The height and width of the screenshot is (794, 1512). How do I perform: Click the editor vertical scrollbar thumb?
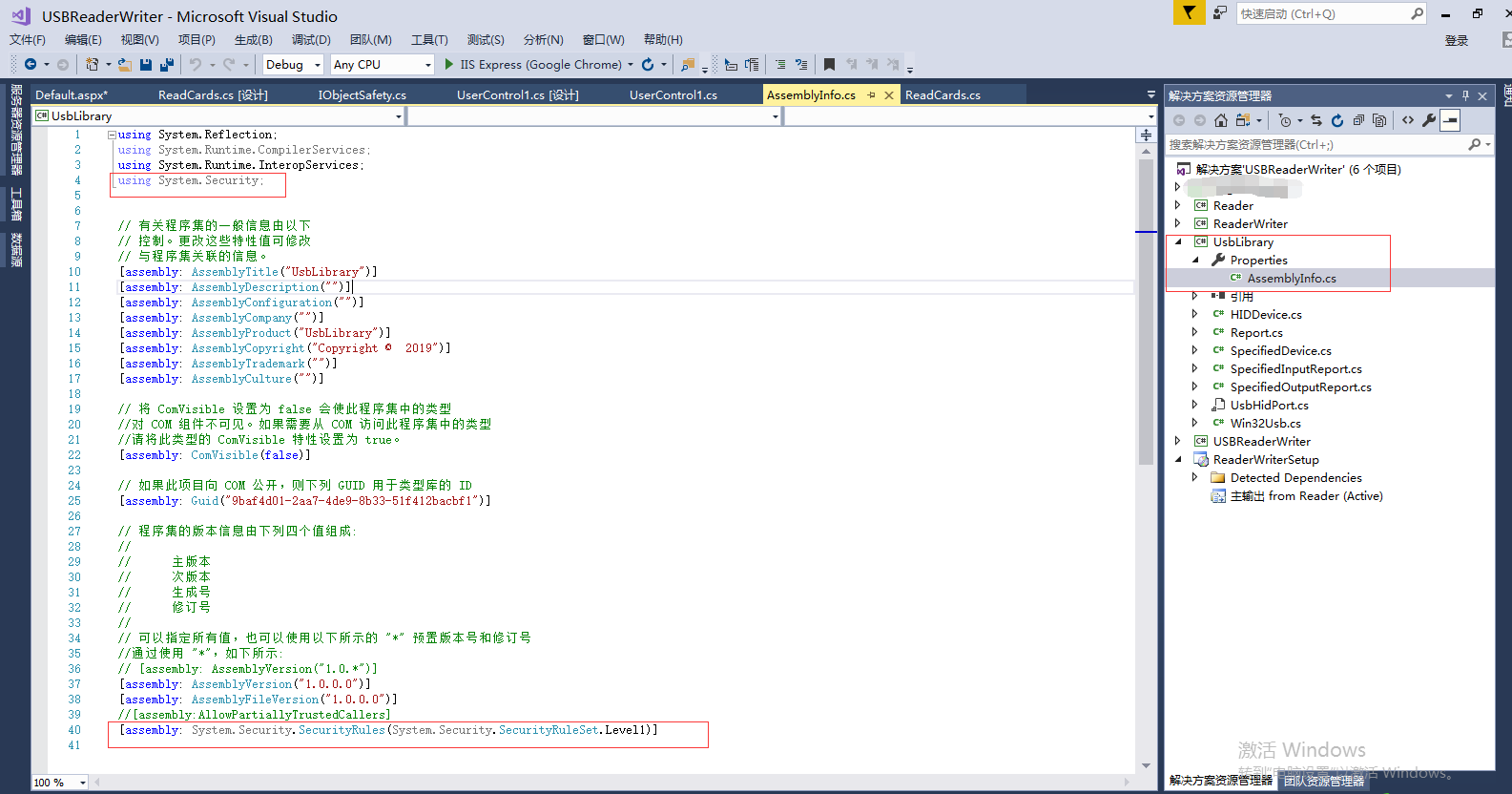coord(1146,311)
